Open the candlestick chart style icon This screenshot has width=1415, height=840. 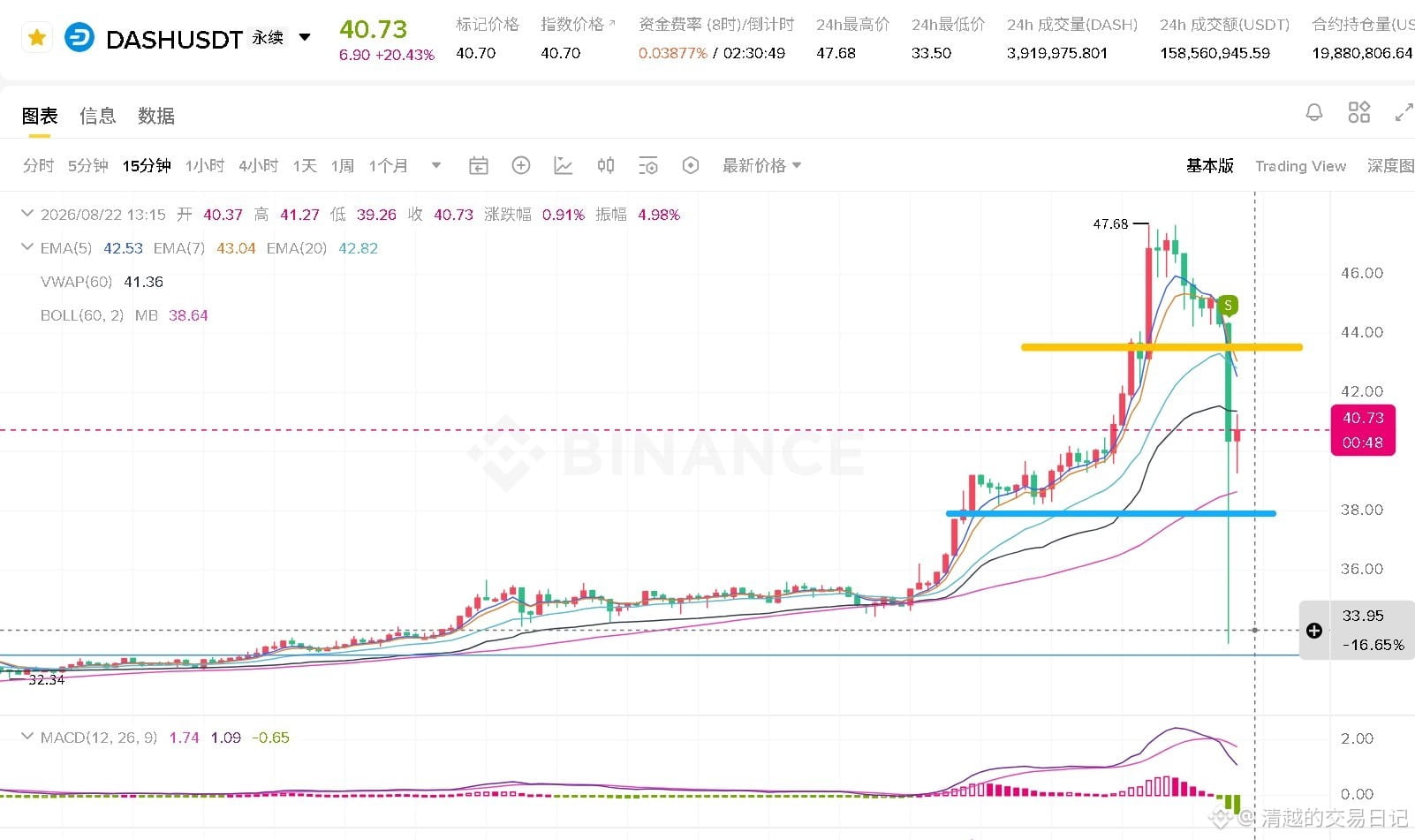click(x=606, y=165)
